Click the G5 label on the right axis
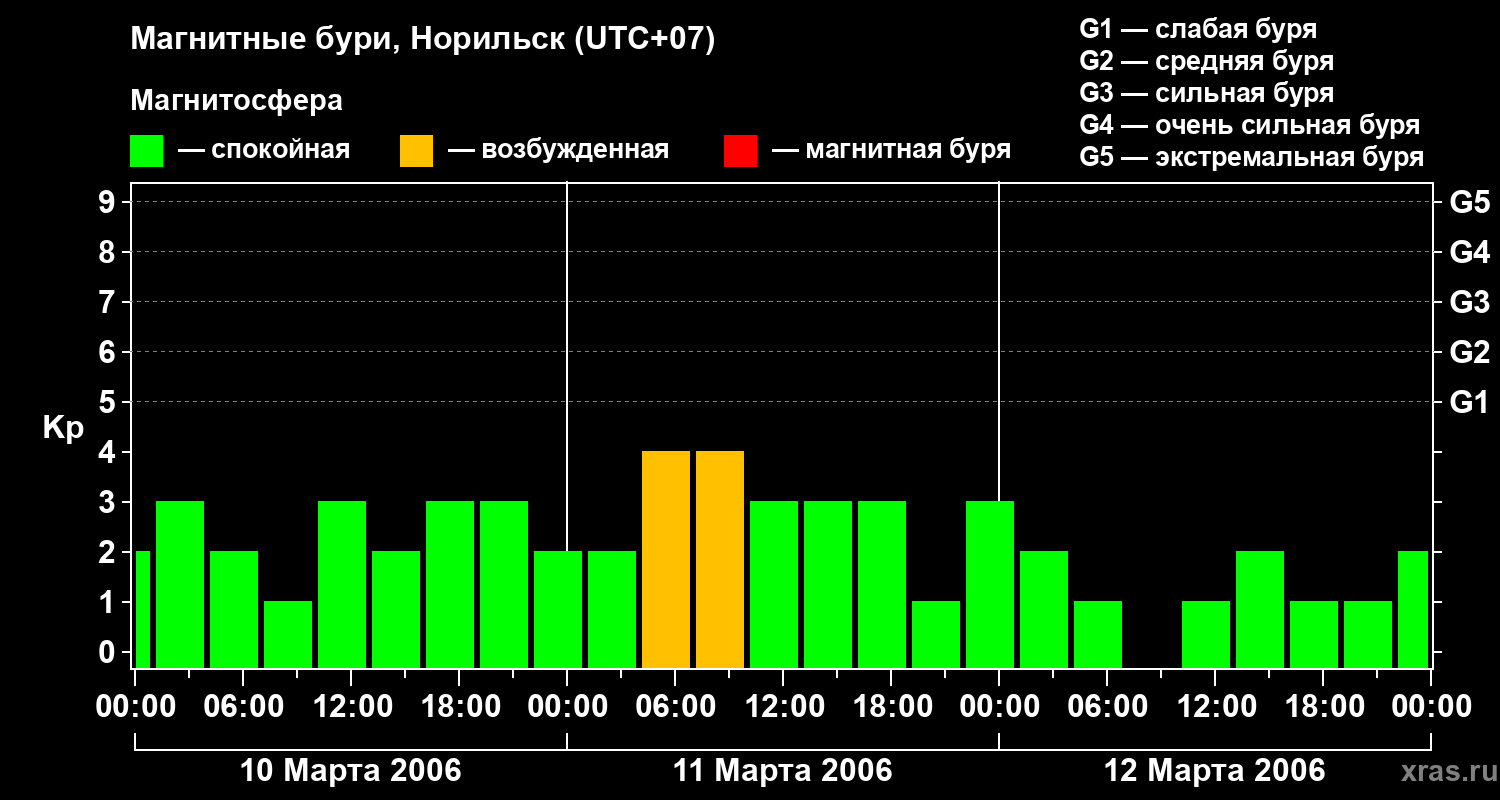This screenshot has width=1500, height=800. tap(1469, 203)
